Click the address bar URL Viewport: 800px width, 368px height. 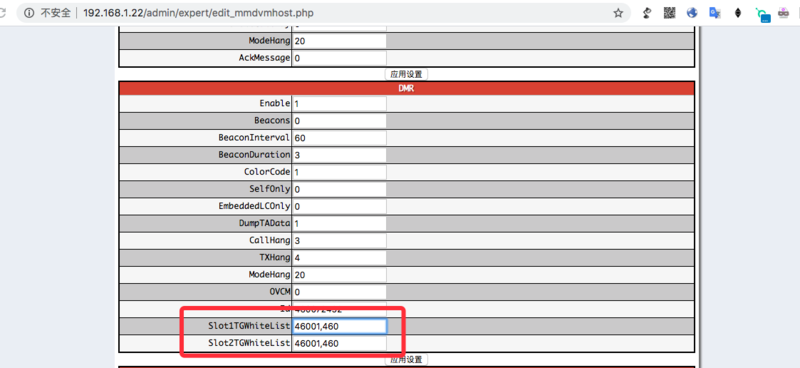[198, 13]
